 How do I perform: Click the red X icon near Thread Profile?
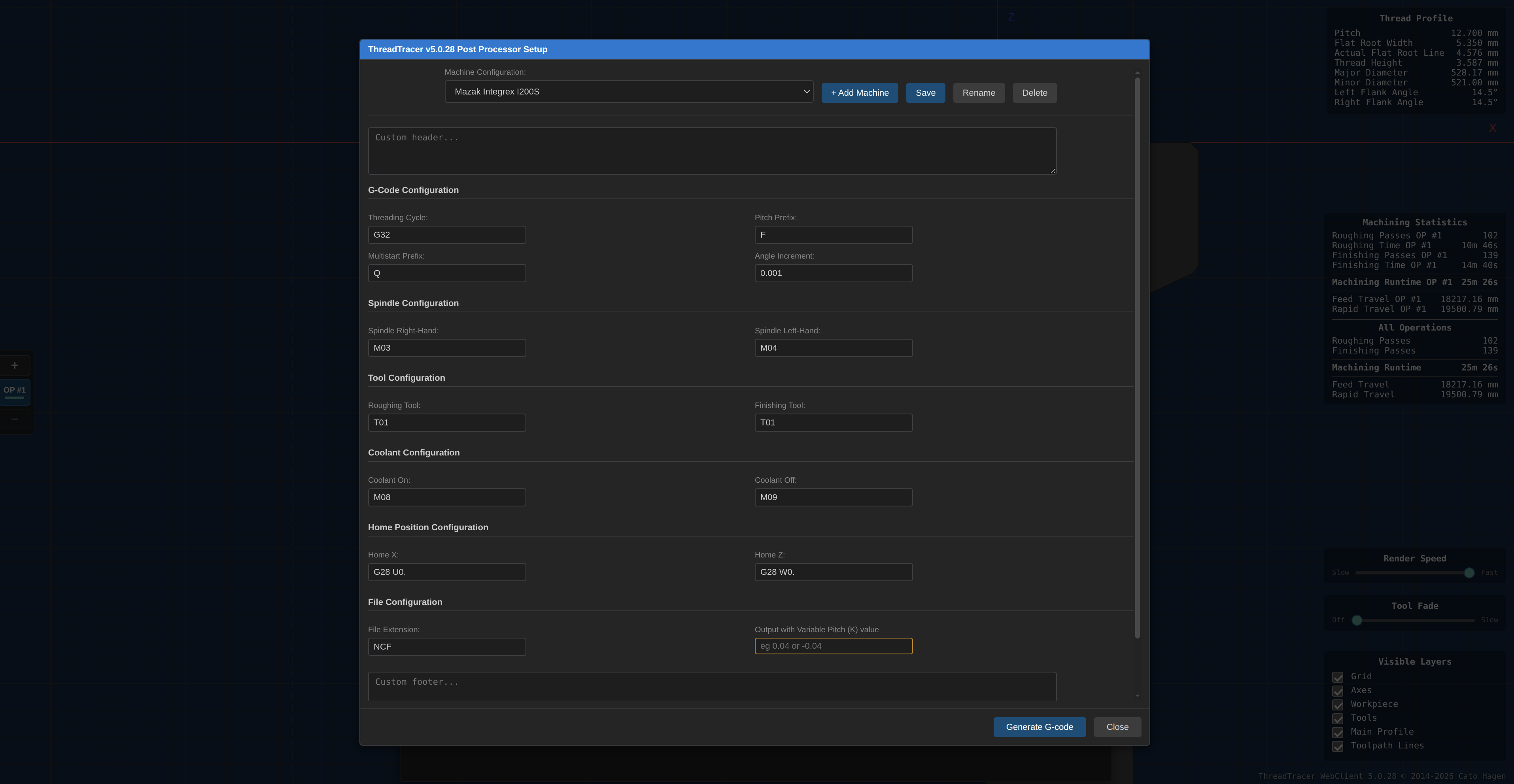[1493, 128]
